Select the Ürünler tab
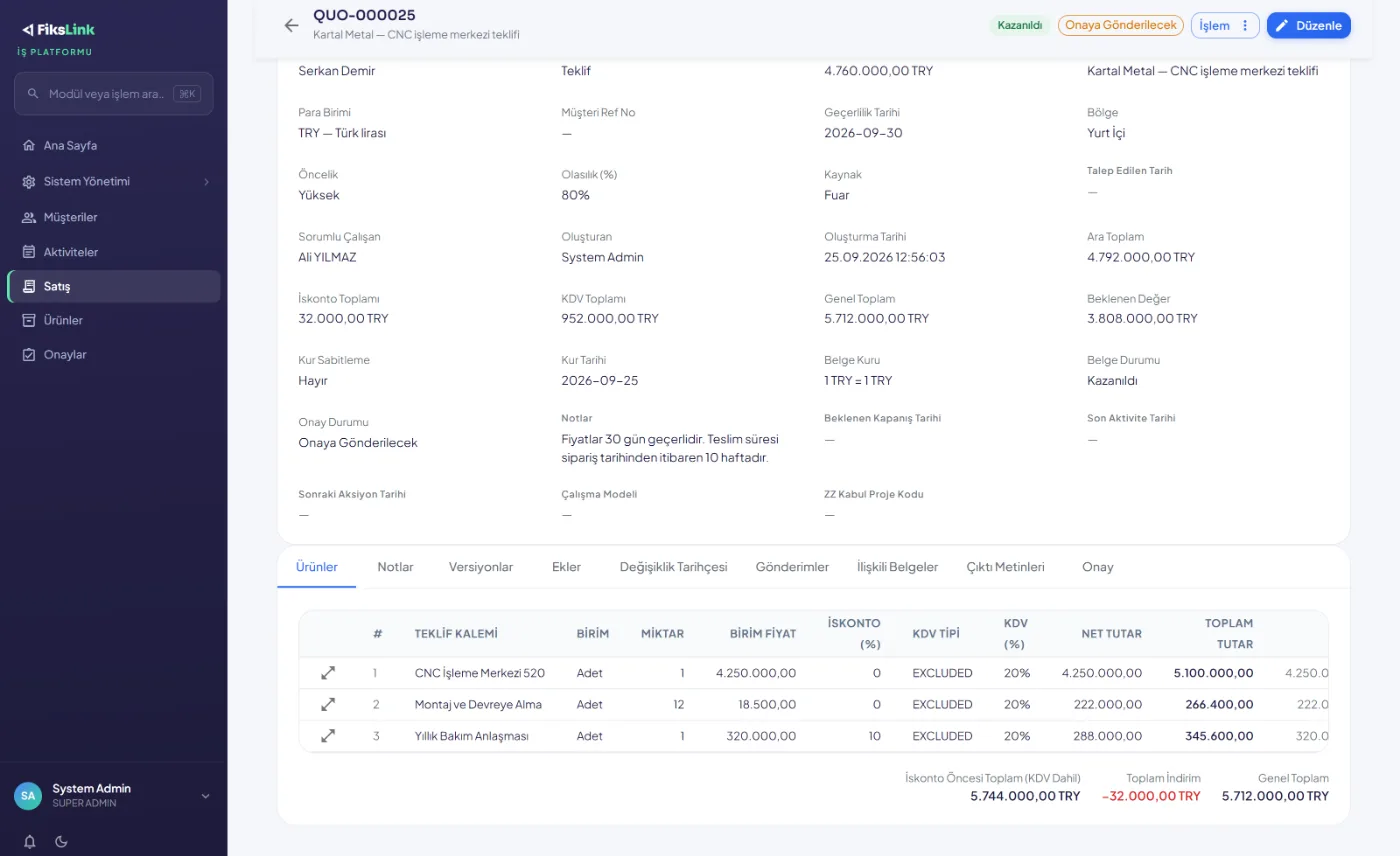The width and height of the screenshot is (1400, 856). tap(317, 567)
